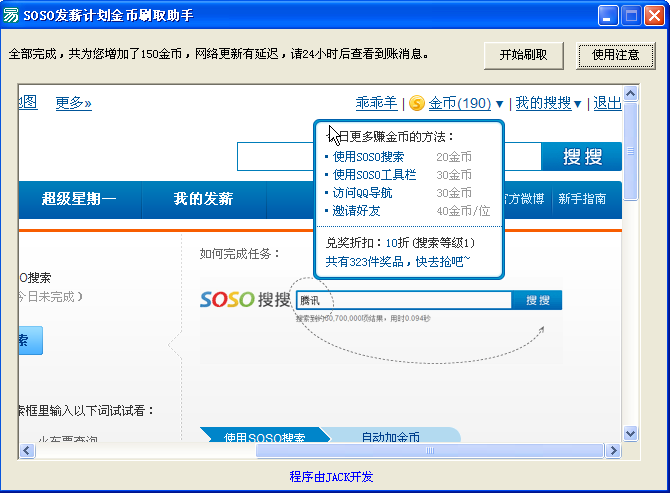The height and width of the screenshot is (493, 670).
Task: Open the 新手指南 tab
Action: [582, 199]
